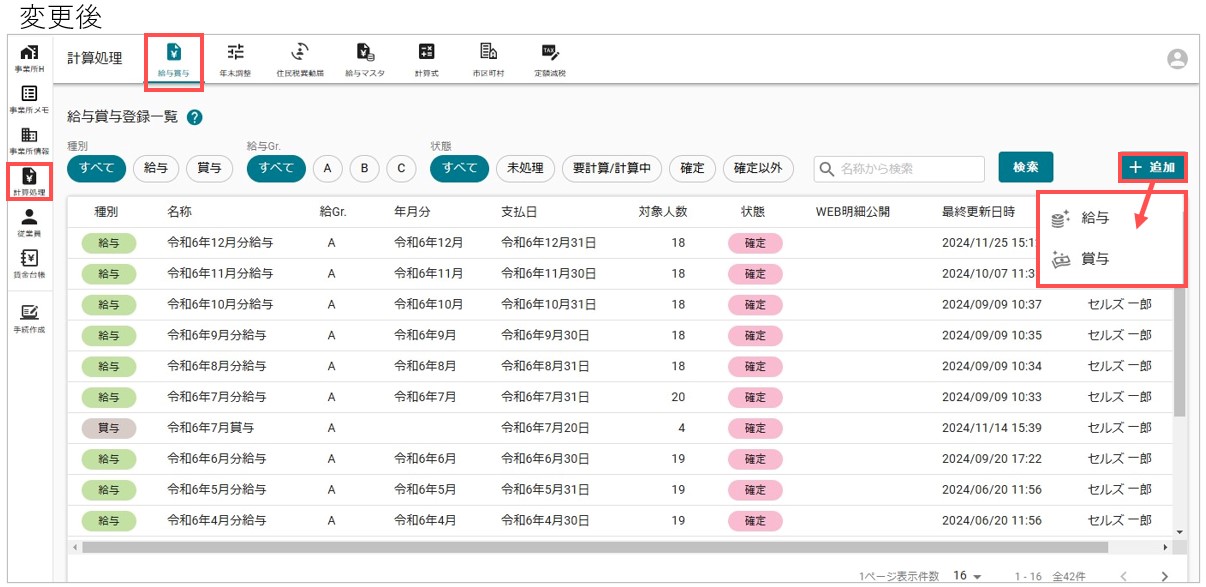Switch to the 計算式 top tab
The image size is (1206, 587).
(427, 59)
